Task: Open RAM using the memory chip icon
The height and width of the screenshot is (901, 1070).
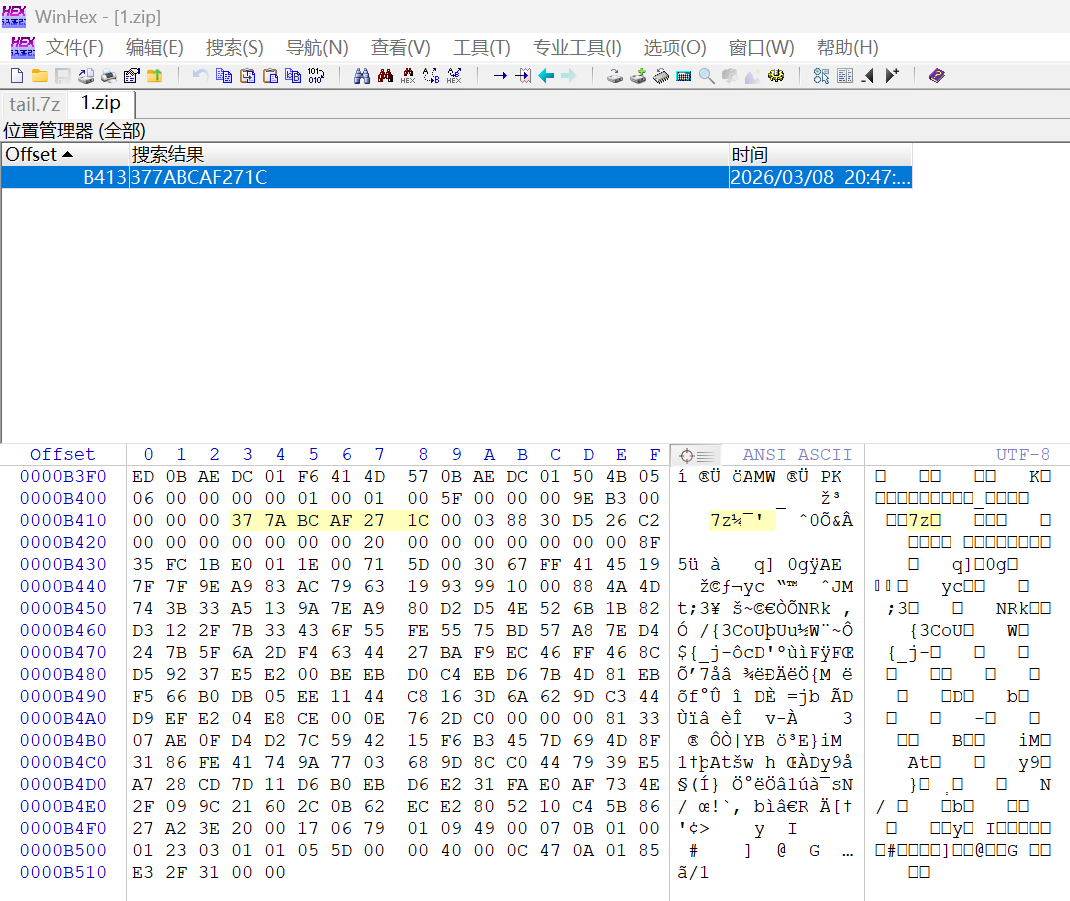Action: [x=661, y=76]
